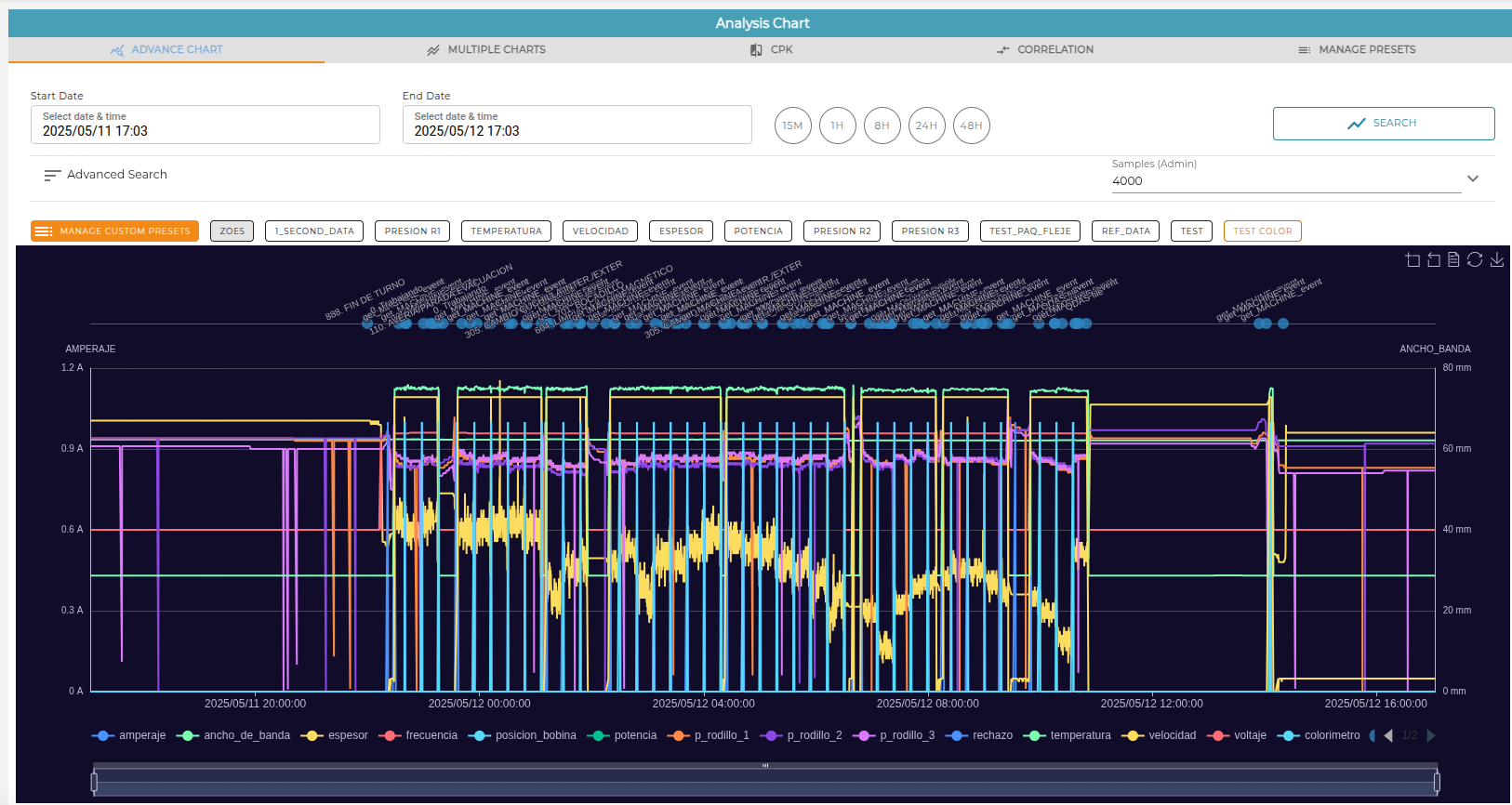The image size is (1512, 805).
Task: Click the Advanced Search filter icon
Action: (x=52, y=175)
